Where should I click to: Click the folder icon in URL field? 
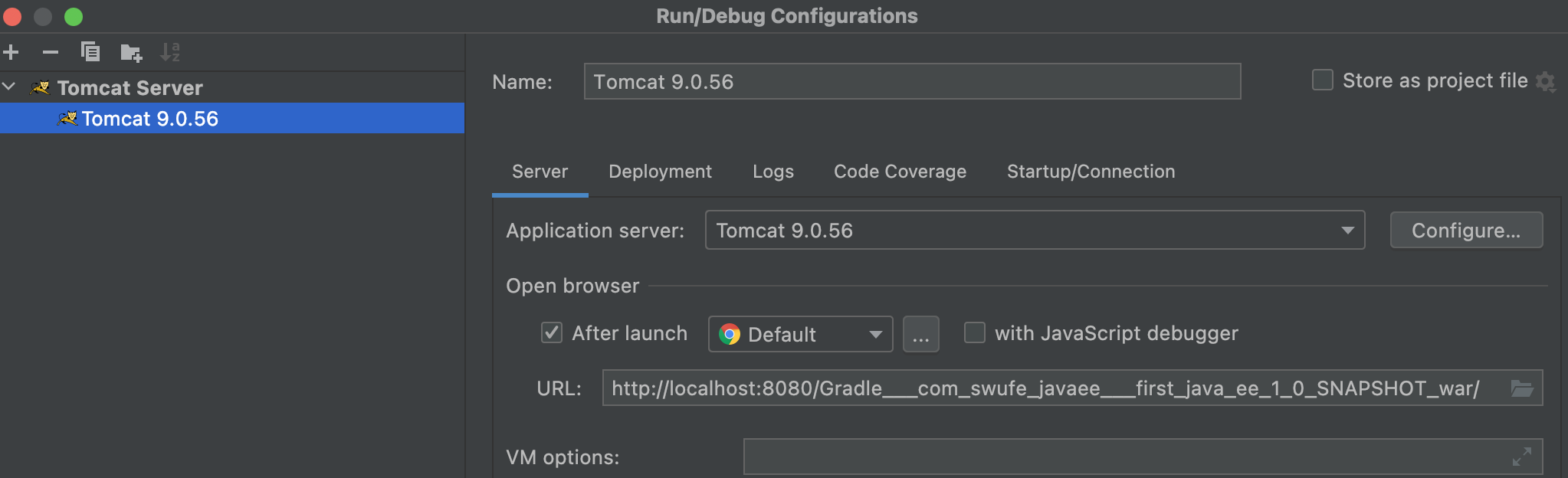pos(1521,388)
